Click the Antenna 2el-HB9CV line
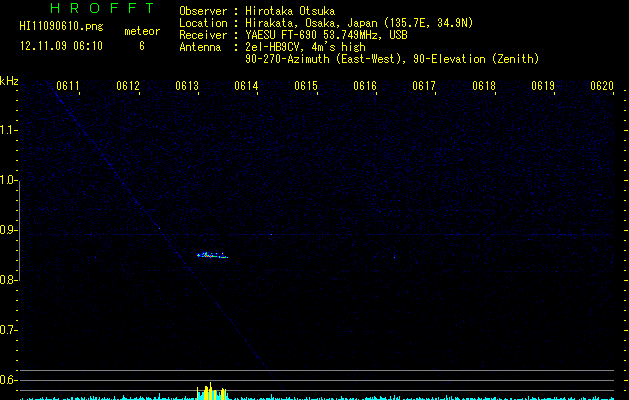629x400 pixels. click(x=272, y=47)
